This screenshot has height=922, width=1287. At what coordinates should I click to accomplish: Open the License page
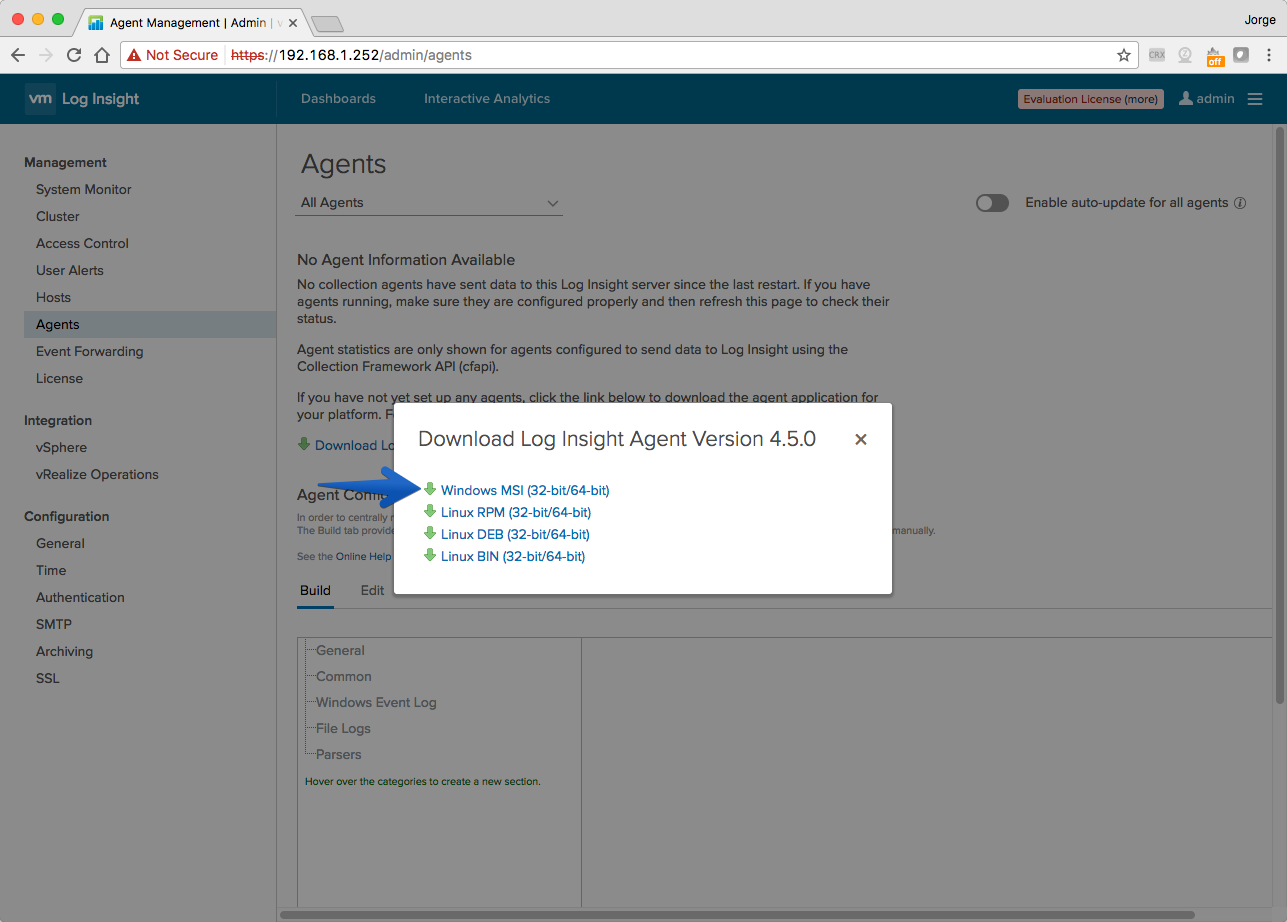59,378
